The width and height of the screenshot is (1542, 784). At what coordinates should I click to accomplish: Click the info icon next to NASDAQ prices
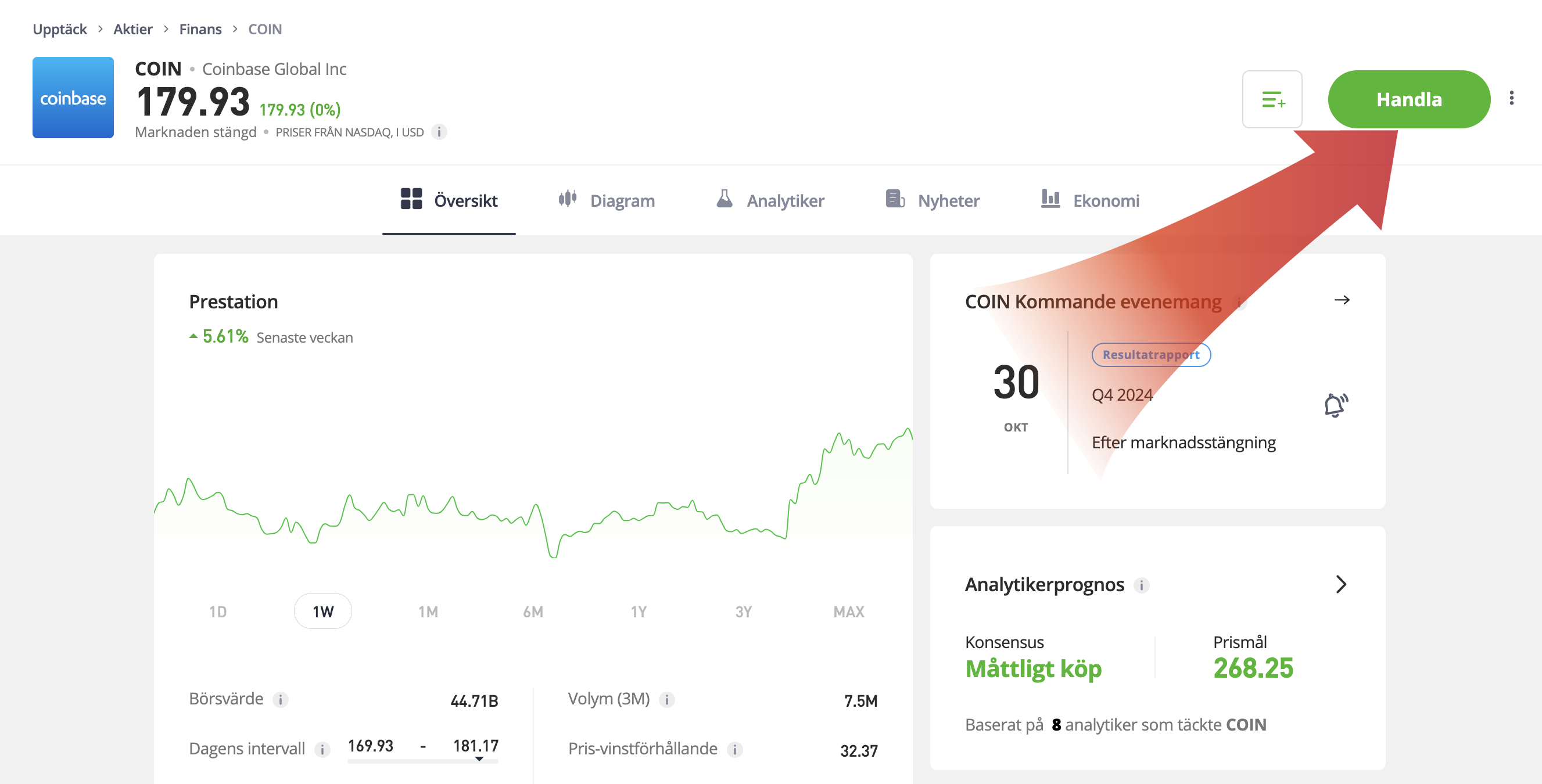tap(439, 132)
